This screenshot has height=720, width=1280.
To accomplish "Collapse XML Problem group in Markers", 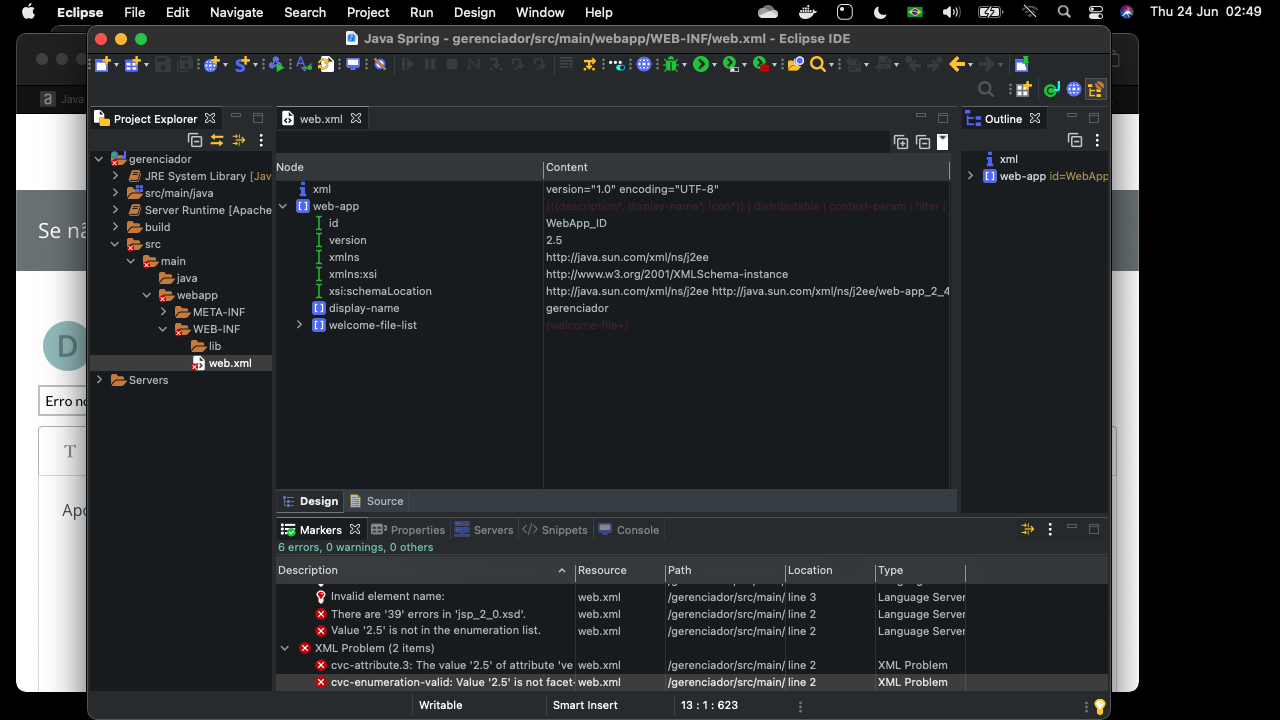I will pyautogui.click(x=284, y=648).
